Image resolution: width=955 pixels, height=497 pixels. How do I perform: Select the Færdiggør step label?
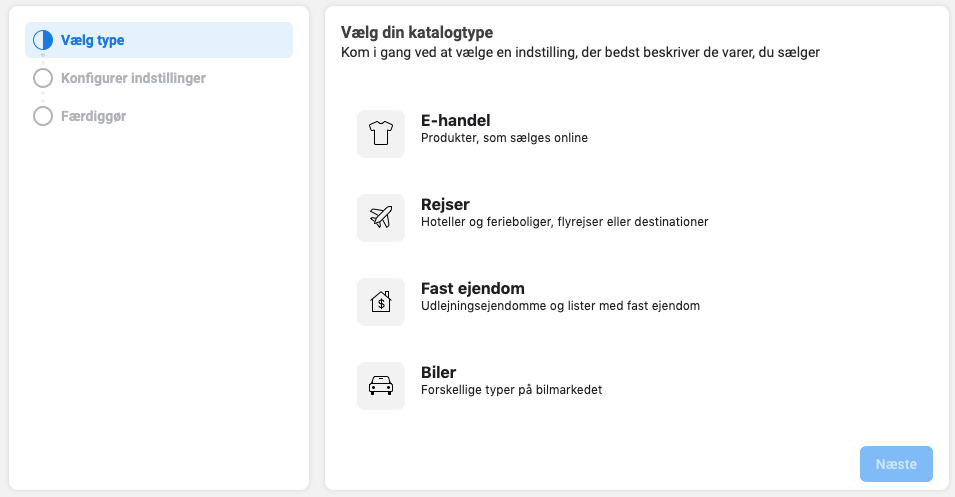coord(93,116)
